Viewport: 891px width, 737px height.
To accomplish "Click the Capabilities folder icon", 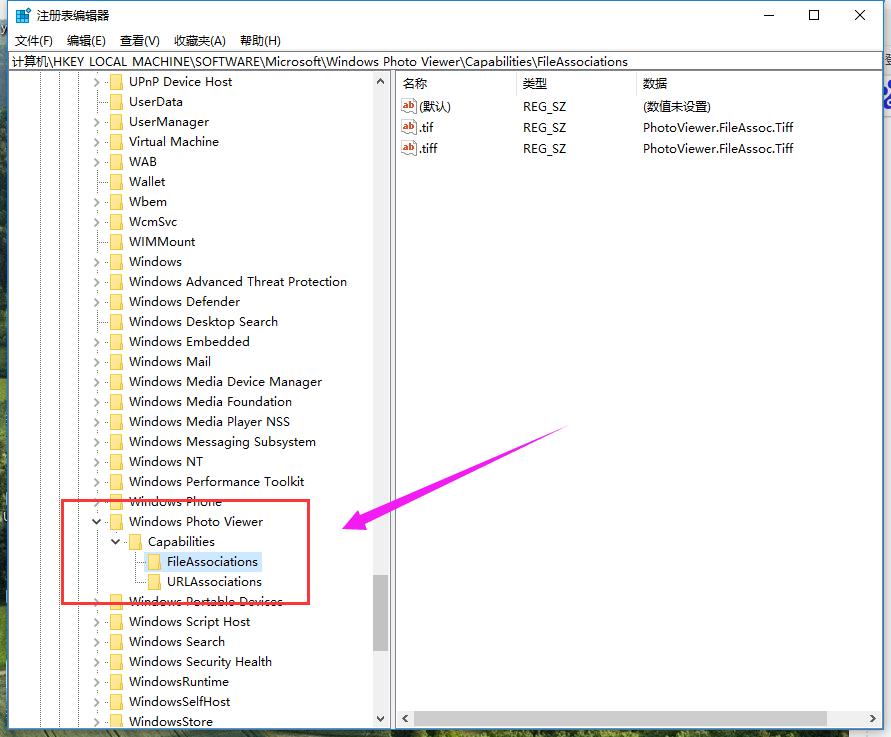I will coord(134,541).
